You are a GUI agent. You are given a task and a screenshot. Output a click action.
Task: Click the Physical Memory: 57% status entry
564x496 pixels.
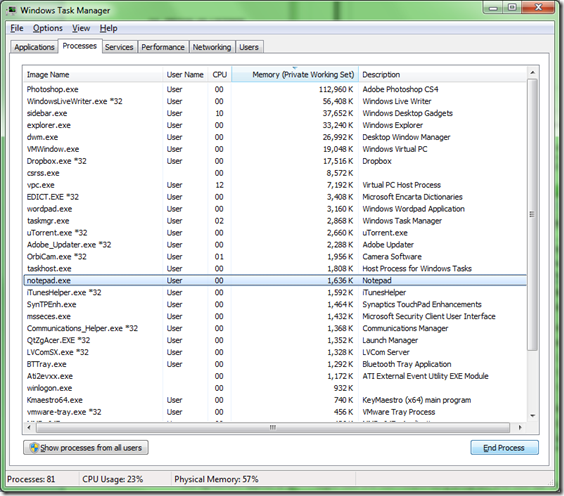pyautogui.click(x=216, y=479)
